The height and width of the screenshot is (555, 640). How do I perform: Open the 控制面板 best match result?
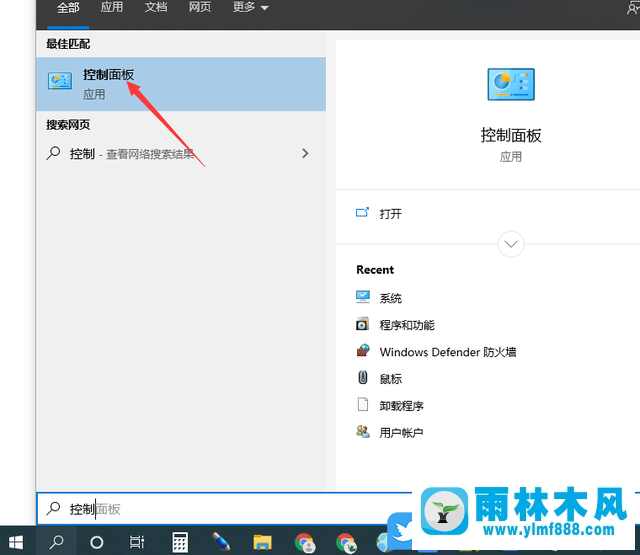181,84
